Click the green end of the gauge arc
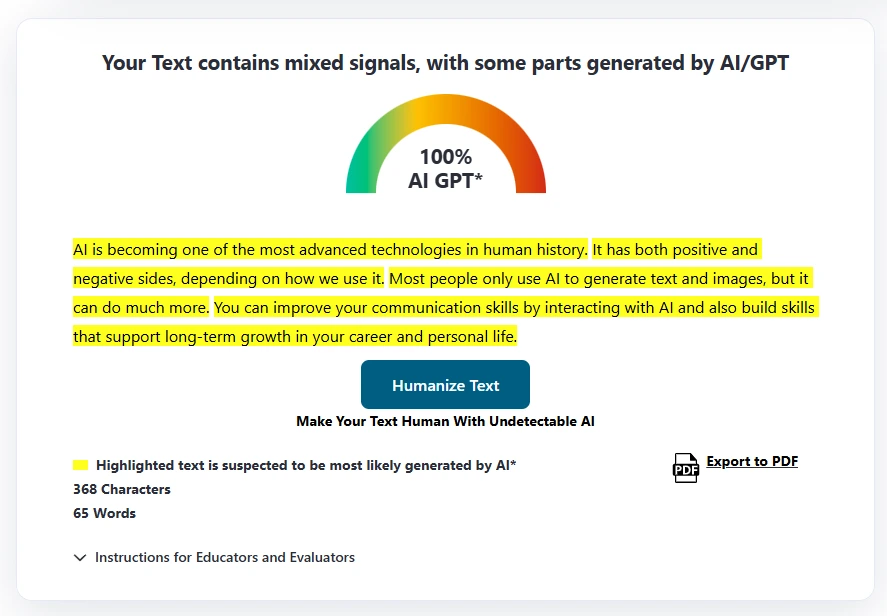 [360, 180]
